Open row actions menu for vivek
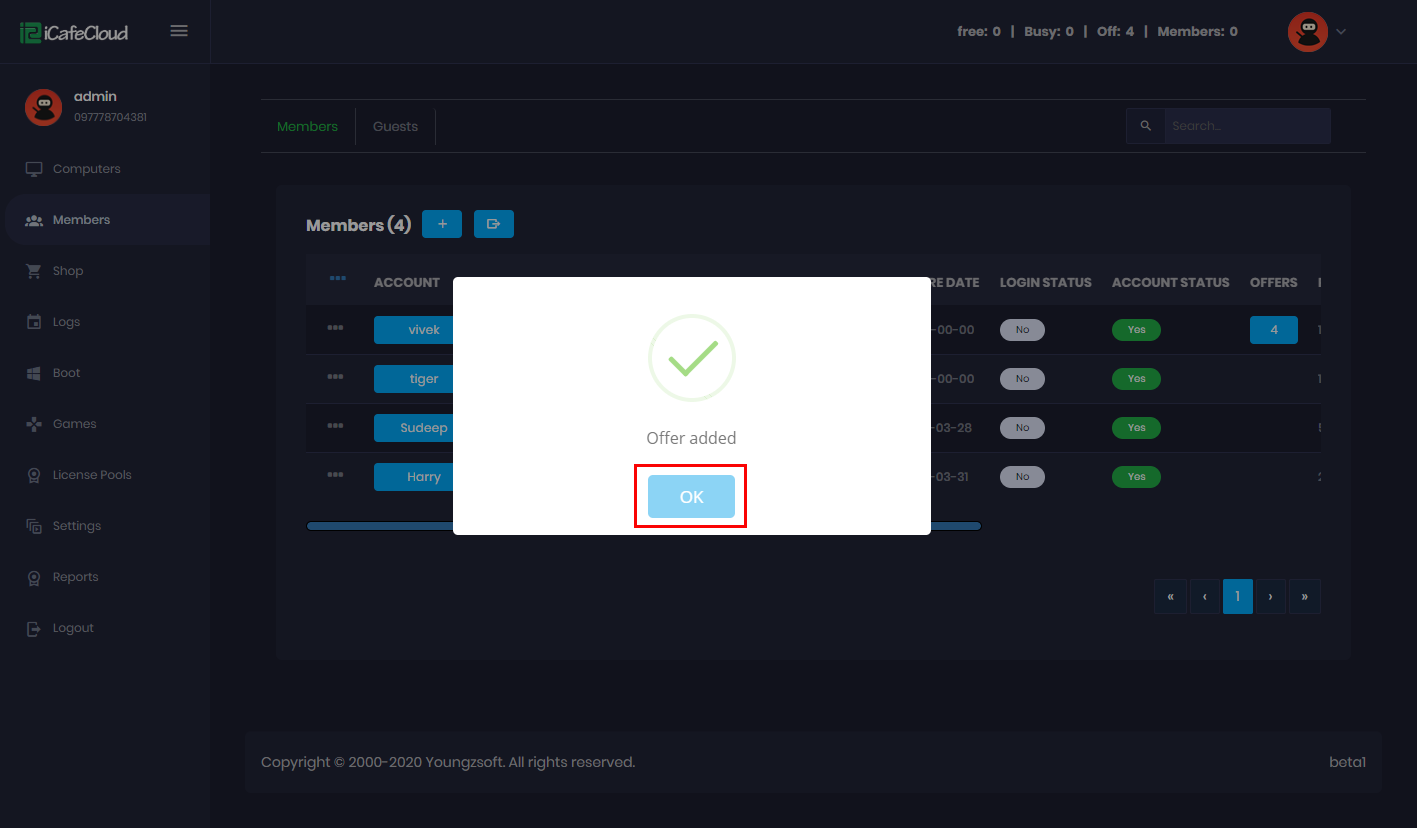1417x828 pixels. (335, 328)
